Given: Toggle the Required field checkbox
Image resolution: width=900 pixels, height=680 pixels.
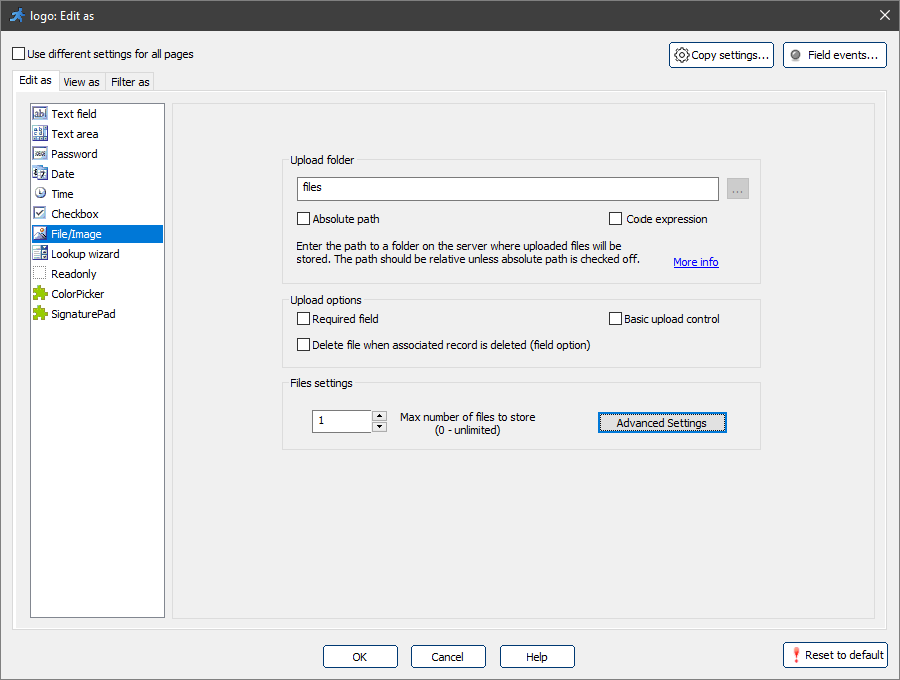Looking at the screenshot, I should [304, 319].
